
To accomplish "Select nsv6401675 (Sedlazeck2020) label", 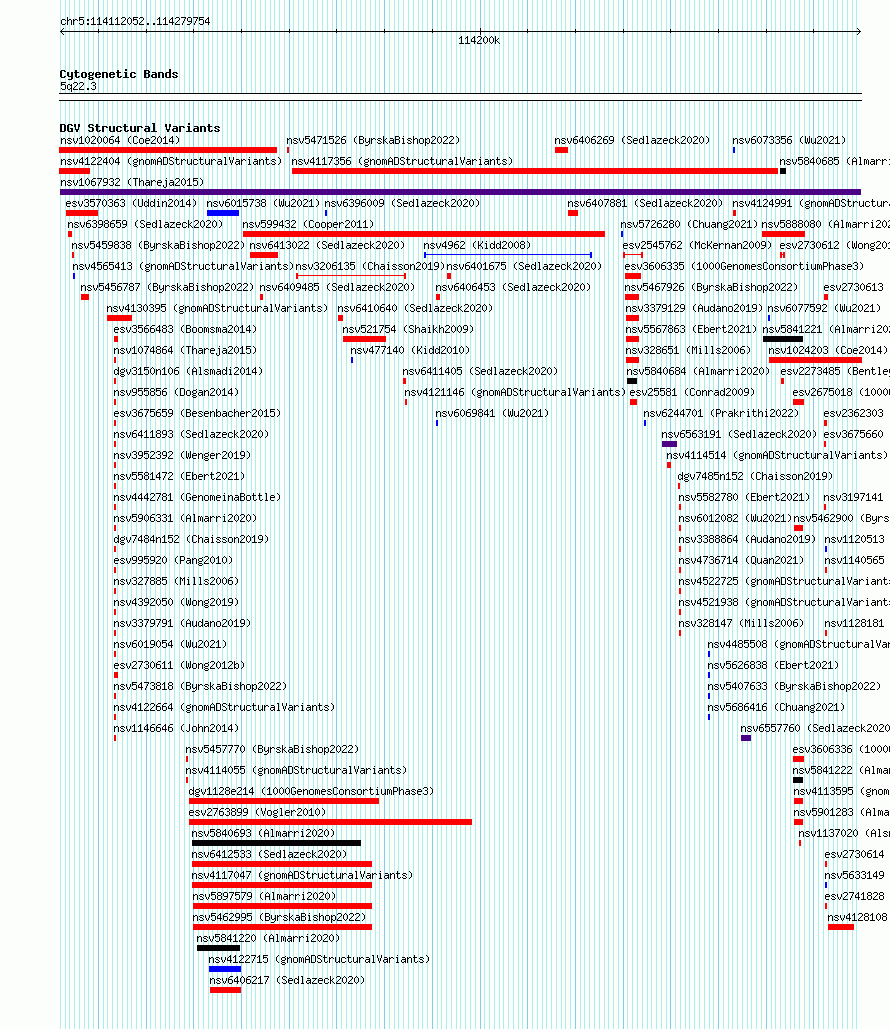I will click(x=524, y=266).
